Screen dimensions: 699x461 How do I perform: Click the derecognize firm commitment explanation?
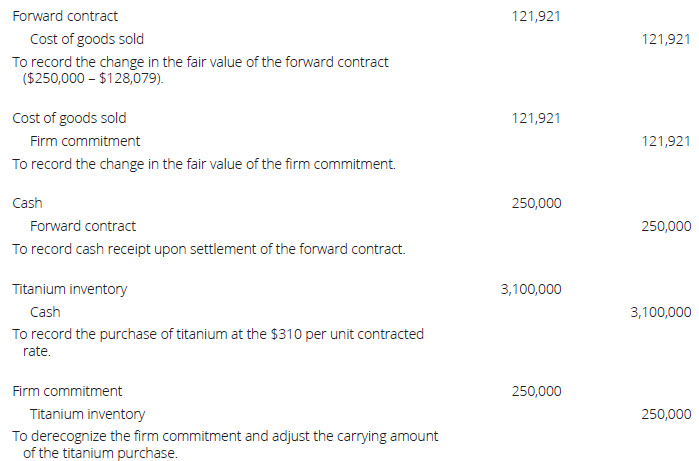coord(224,436)
